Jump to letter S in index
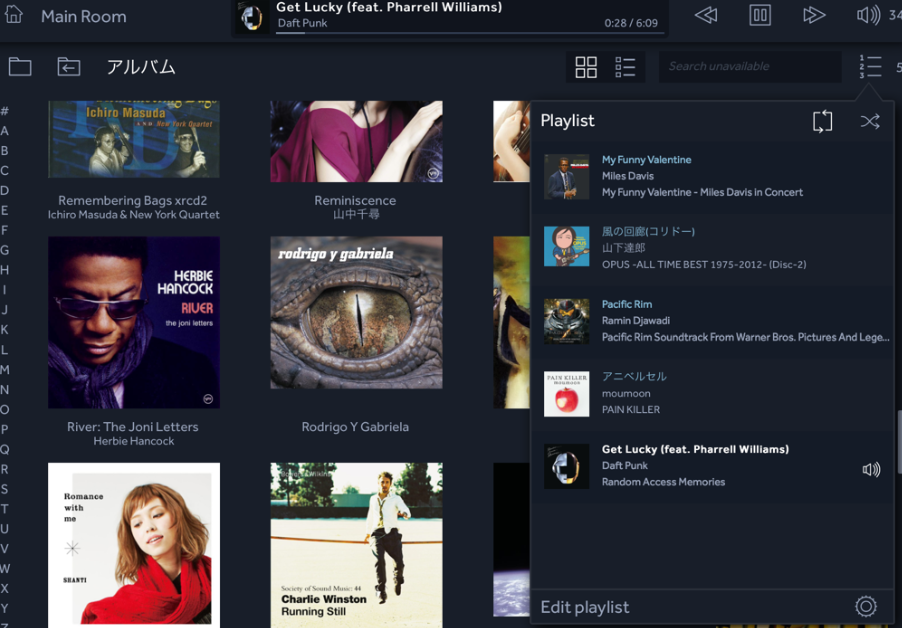902x628 pixels. [x=5, y=489]
